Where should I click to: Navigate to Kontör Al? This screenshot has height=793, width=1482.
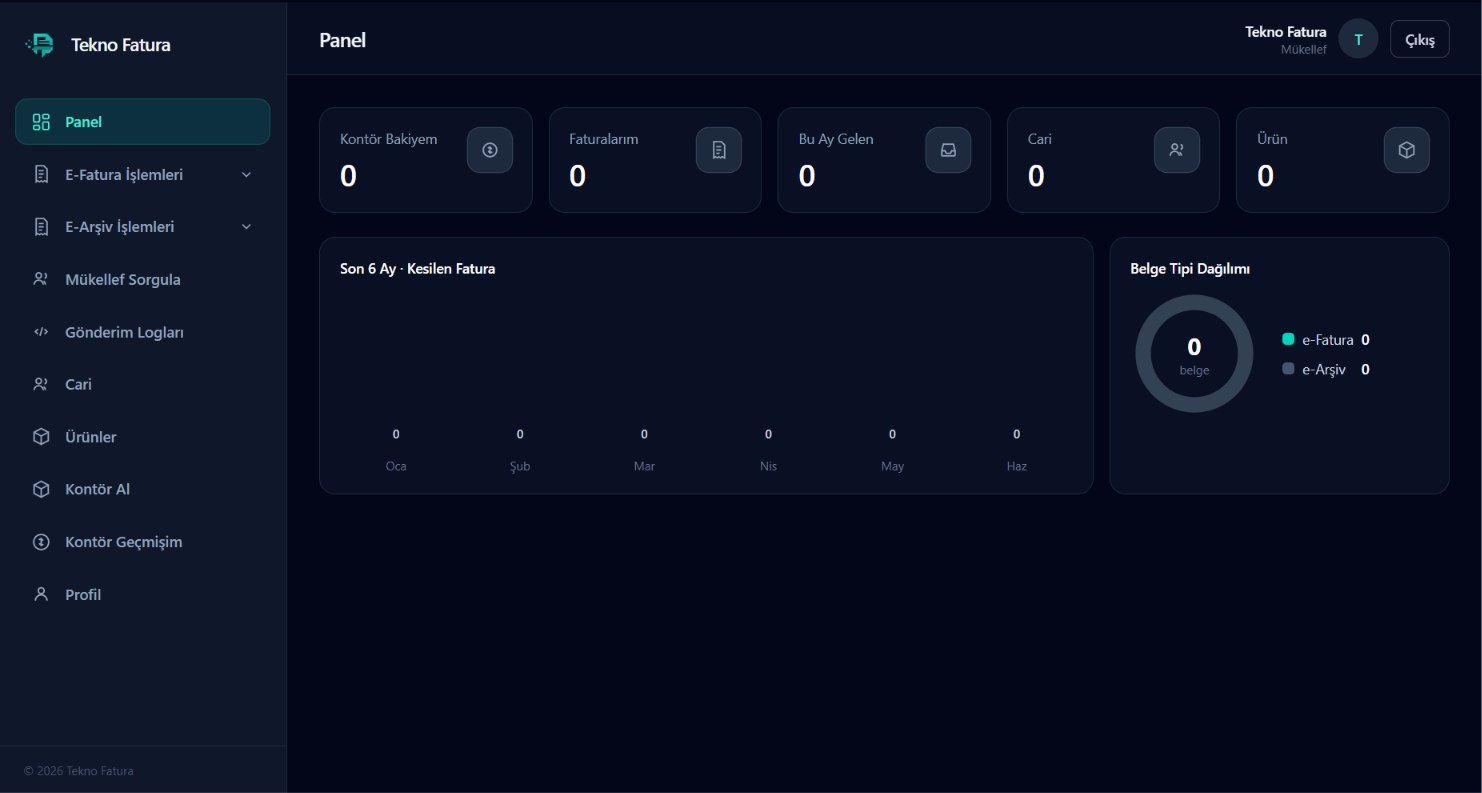143,489
